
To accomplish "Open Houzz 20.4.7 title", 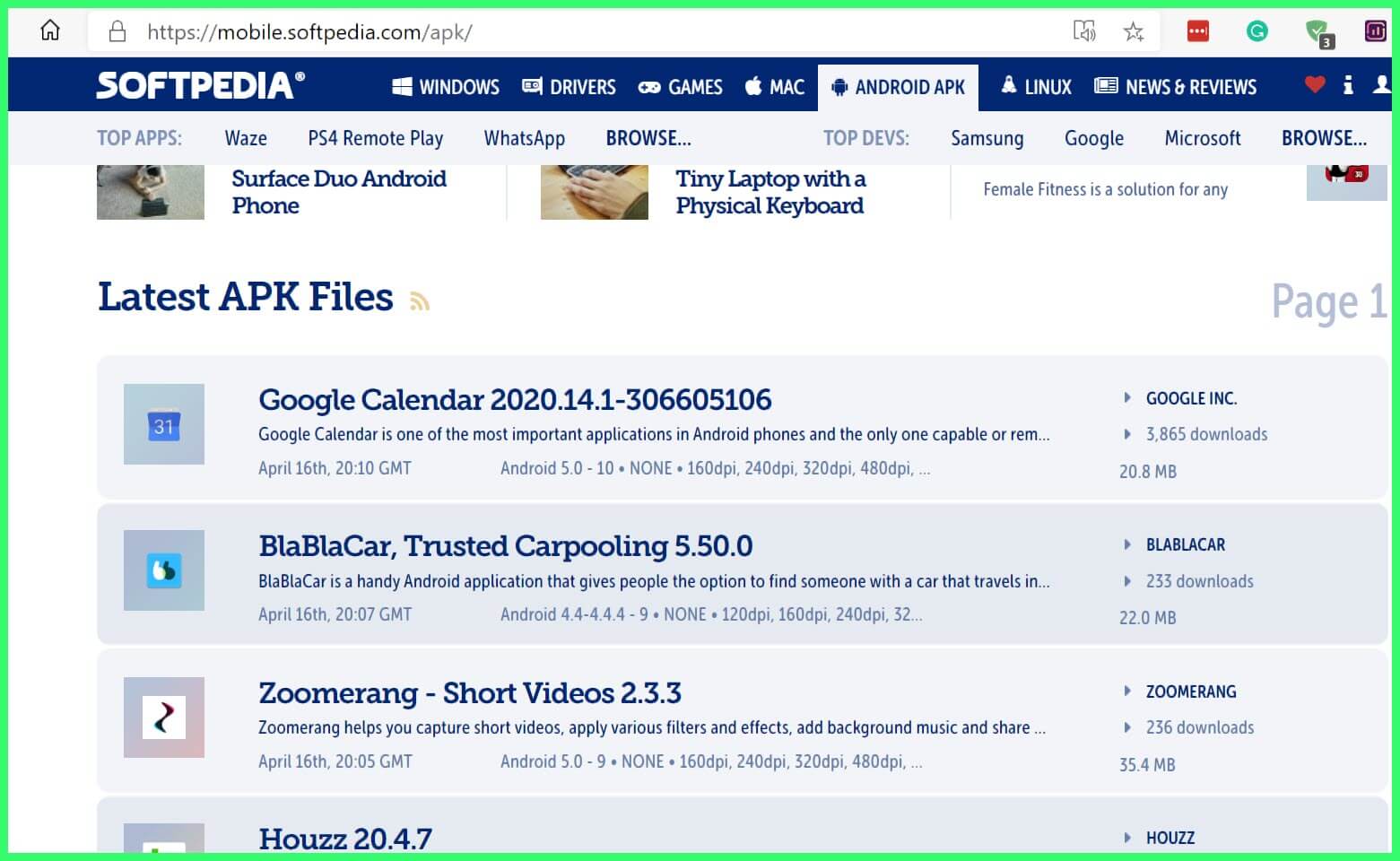I will 345,839.
